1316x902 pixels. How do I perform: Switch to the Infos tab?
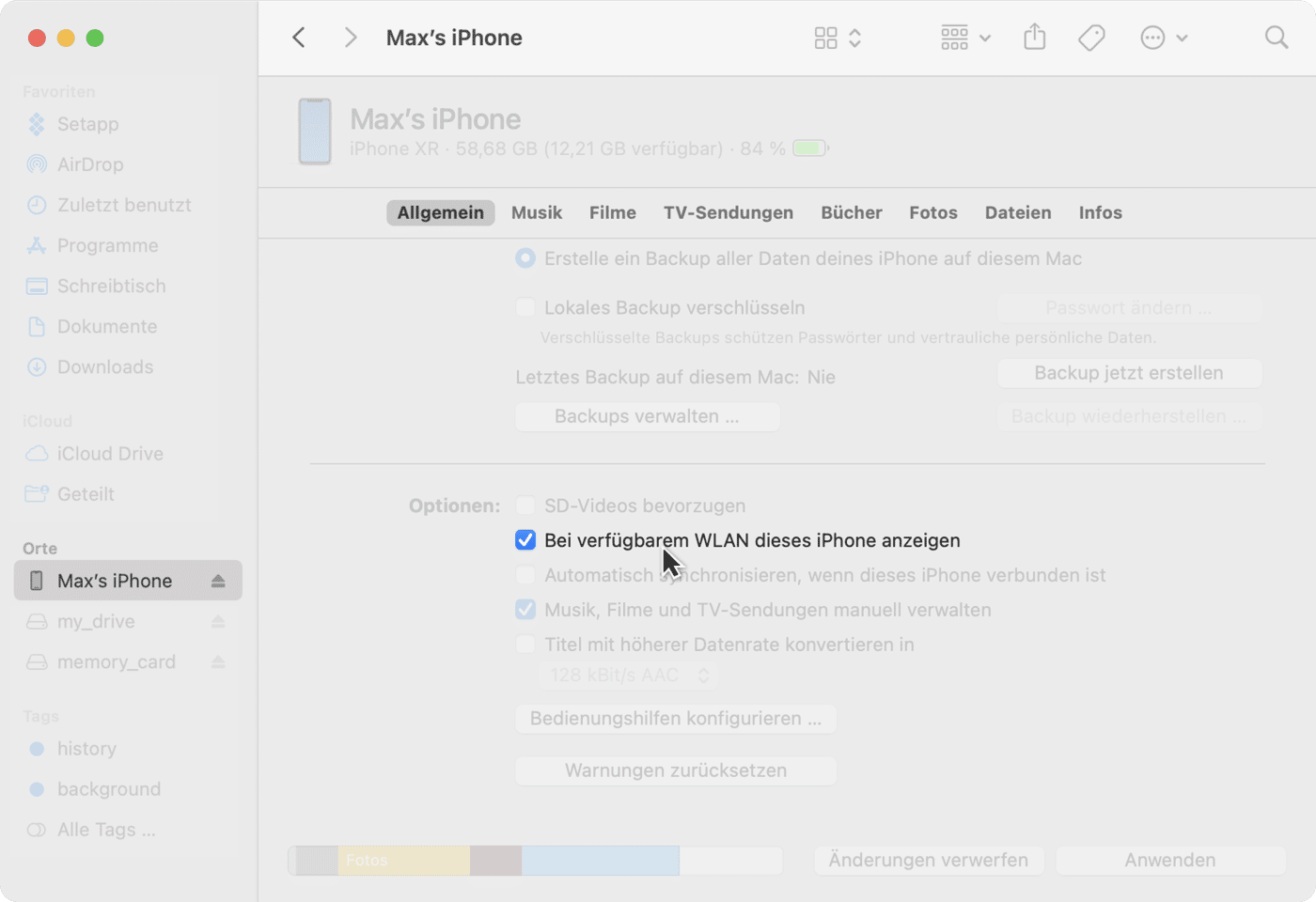pyautogui.click(x=1101, y=212)
